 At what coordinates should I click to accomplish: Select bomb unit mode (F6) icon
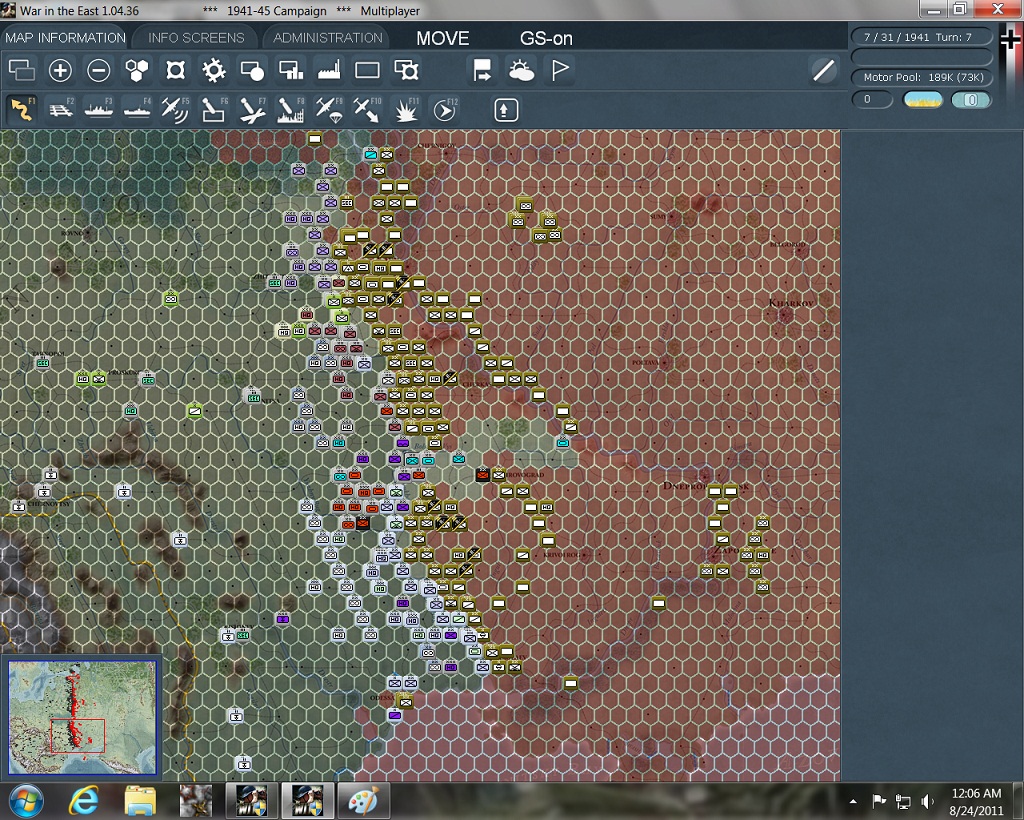click(x=214, y=110)
